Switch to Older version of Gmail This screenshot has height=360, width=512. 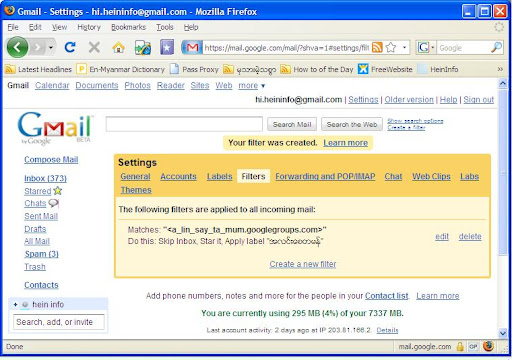(409, 99)
